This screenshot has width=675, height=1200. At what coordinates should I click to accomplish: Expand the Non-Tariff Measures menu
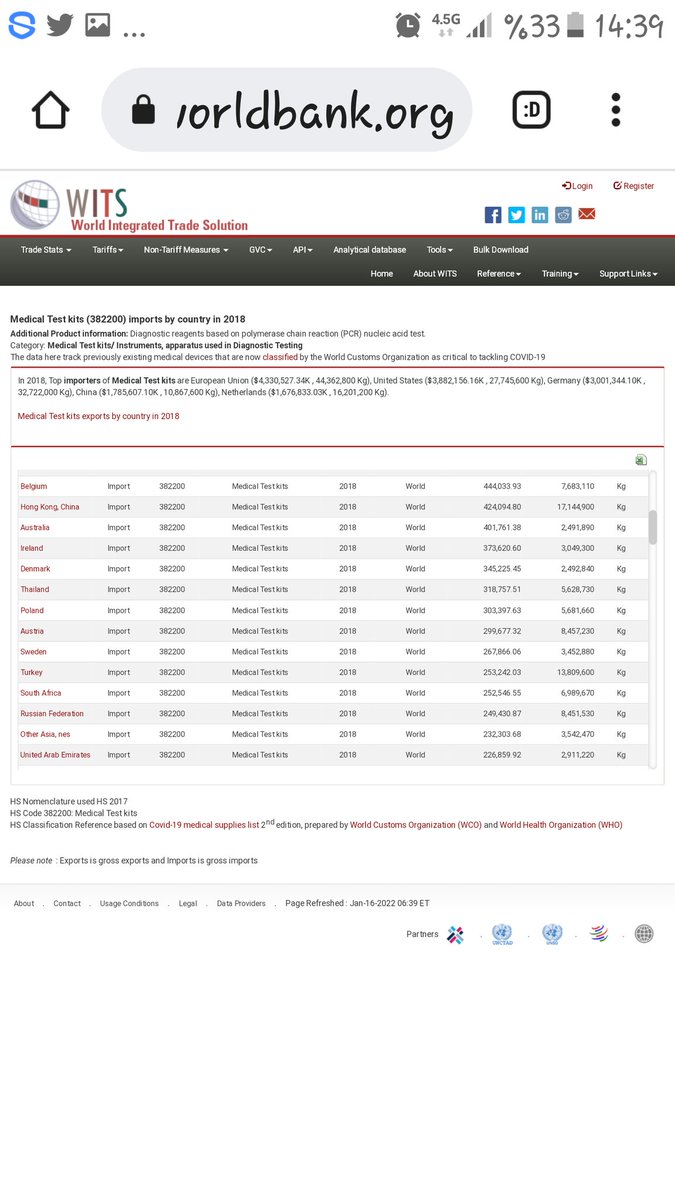186,250
